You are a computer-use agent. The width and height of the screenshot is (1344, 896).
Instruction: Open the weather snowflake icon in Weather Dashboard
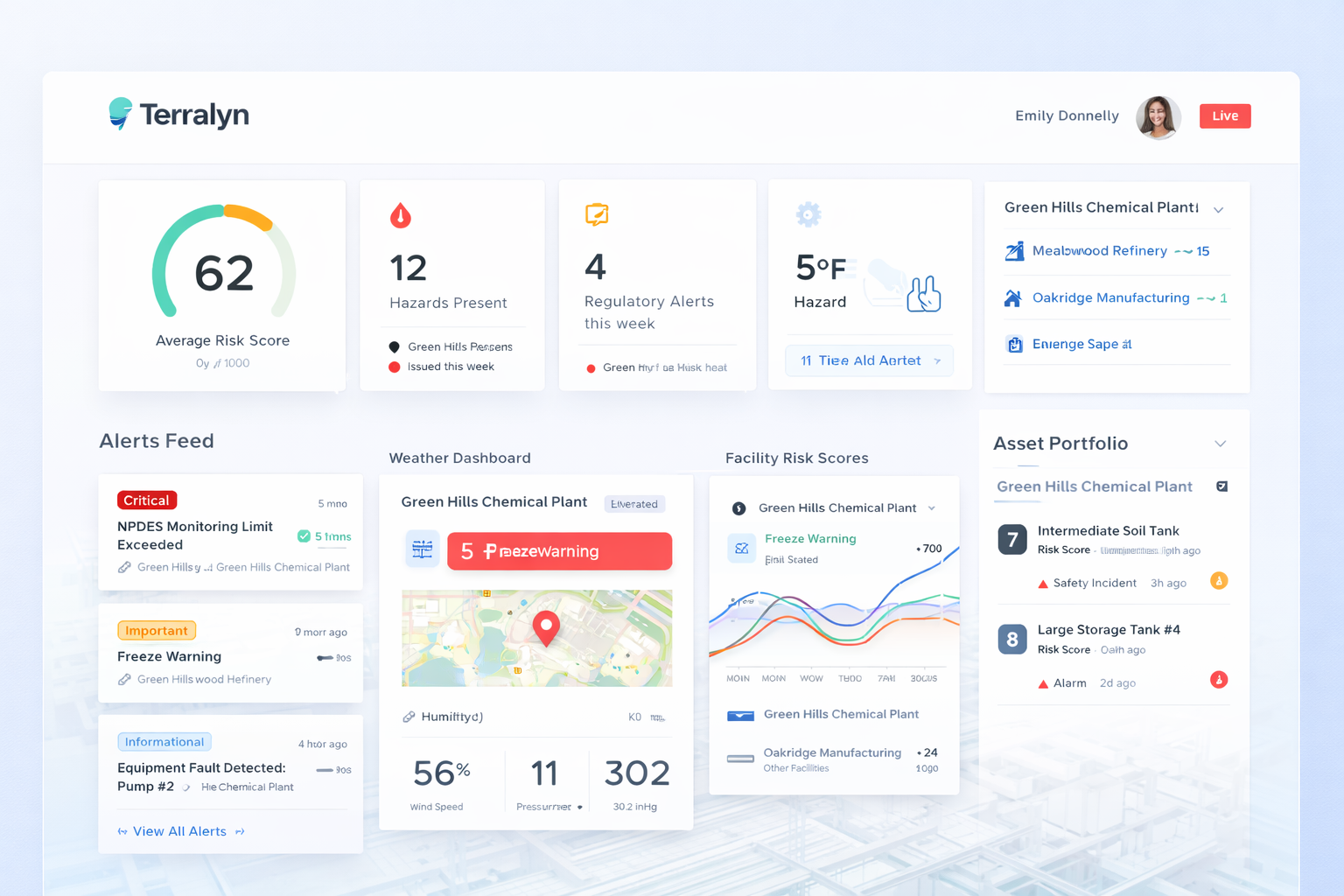tap(423, 548)
